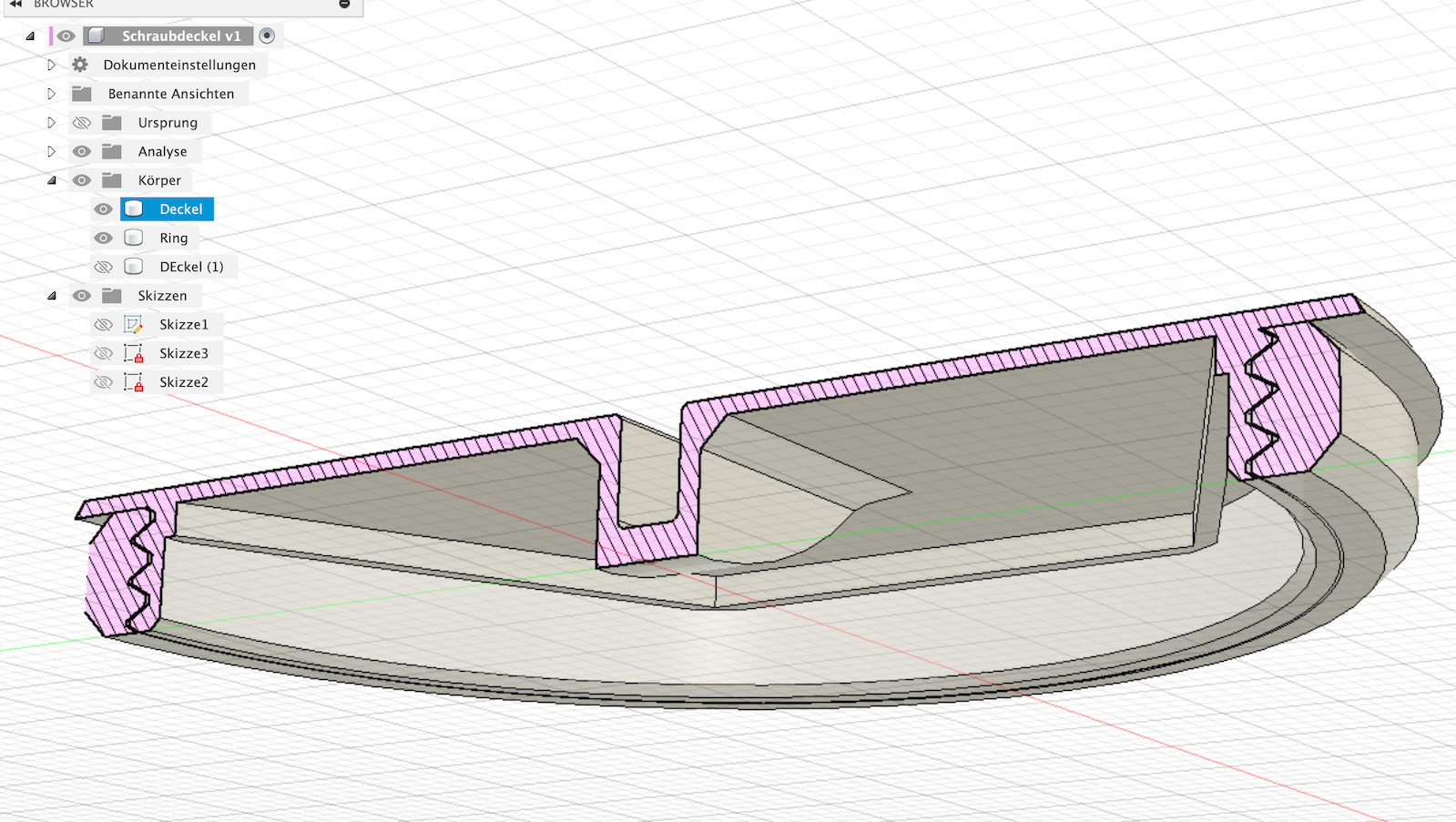Image resolution: width=1456 pixels, height=822 pixels.
Task: Hide the Deckel body via eye icon
Action: (104, 209)
